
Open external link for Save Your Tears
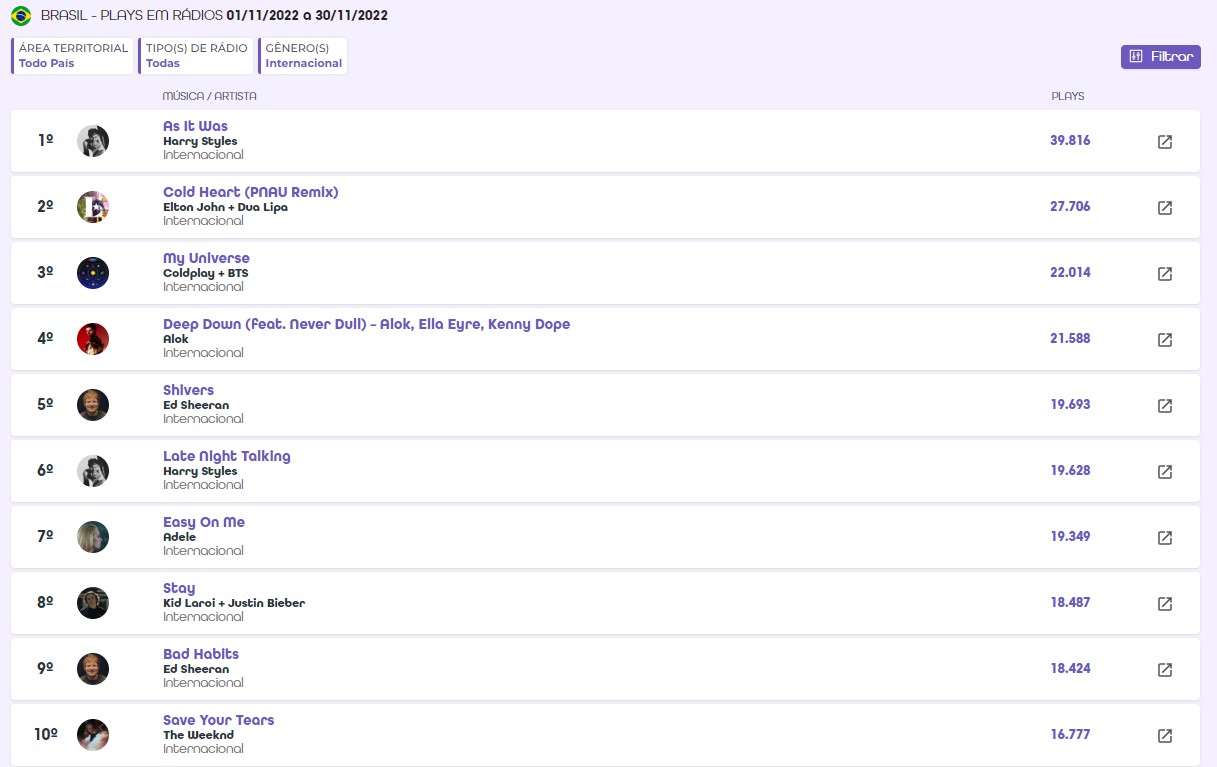pyautogui.click(x=1164, y=736)
